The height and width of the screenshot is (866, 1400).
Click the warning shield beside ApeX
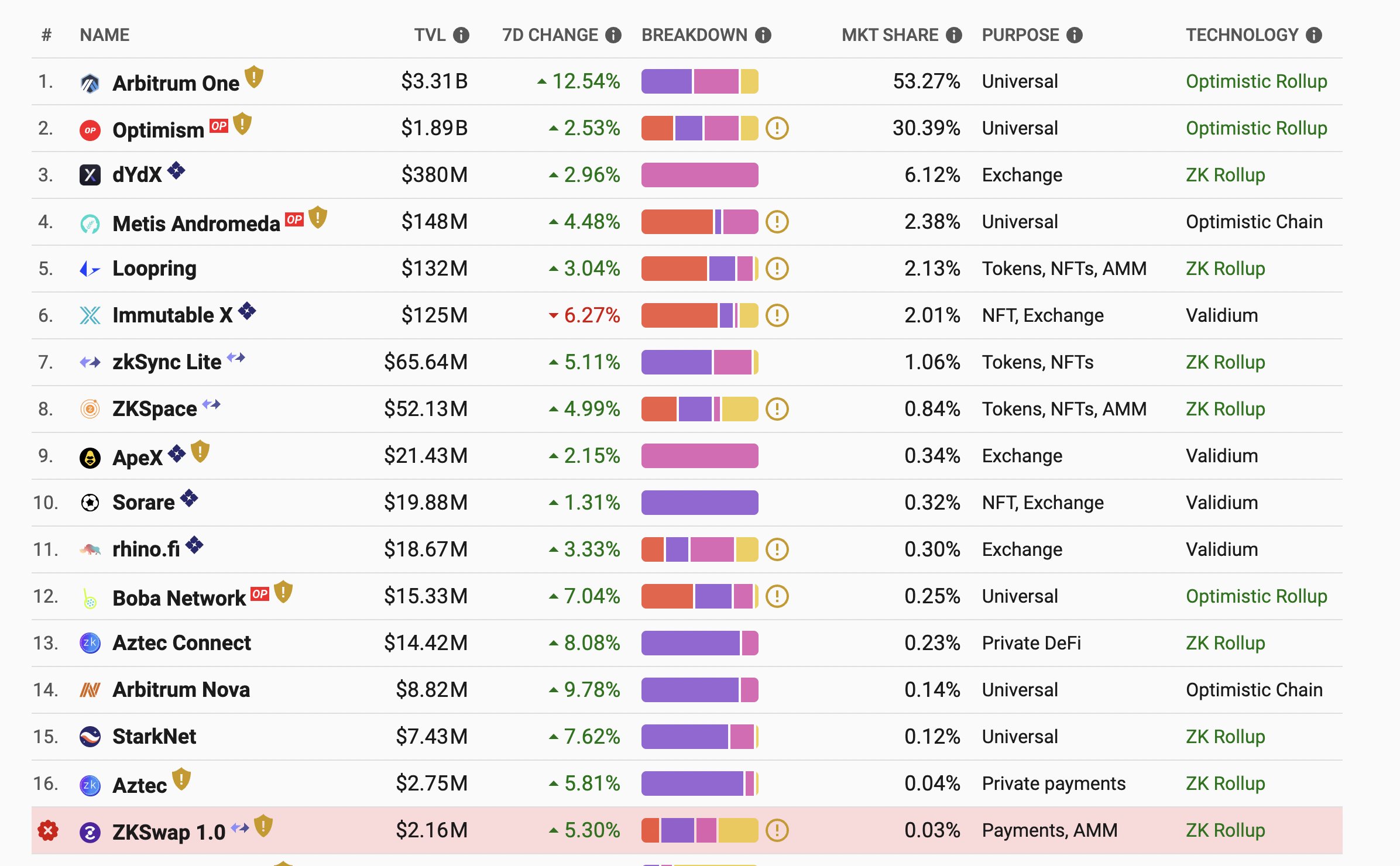(x=200, y=451)
